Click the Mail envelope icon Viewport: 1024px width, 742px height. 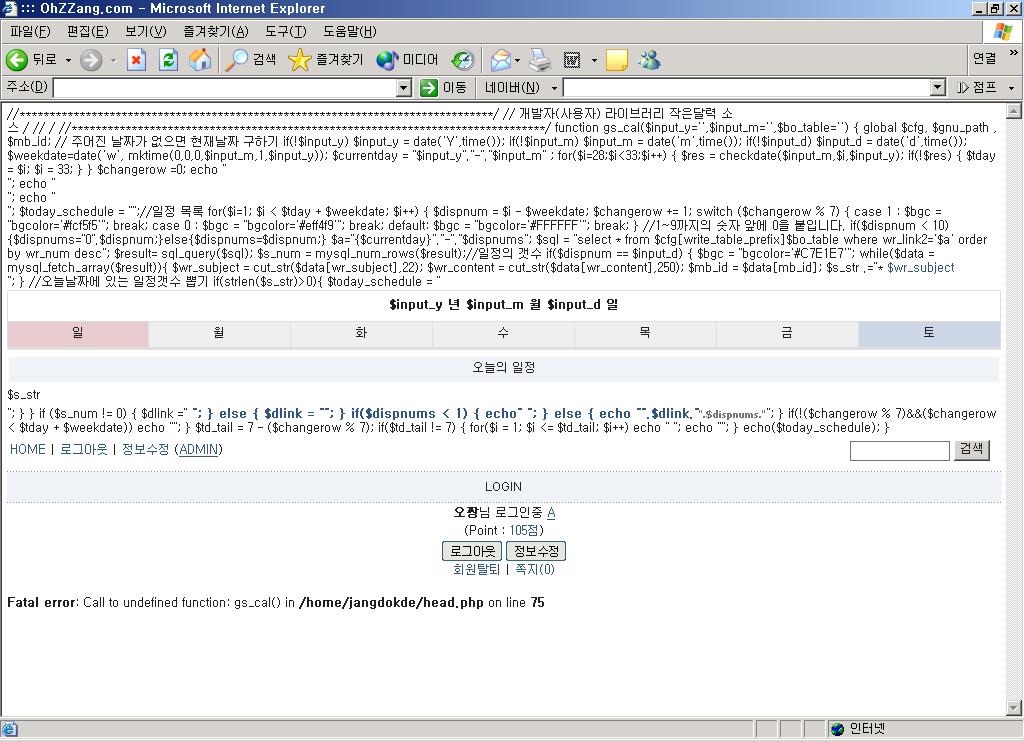click(500, 60)
